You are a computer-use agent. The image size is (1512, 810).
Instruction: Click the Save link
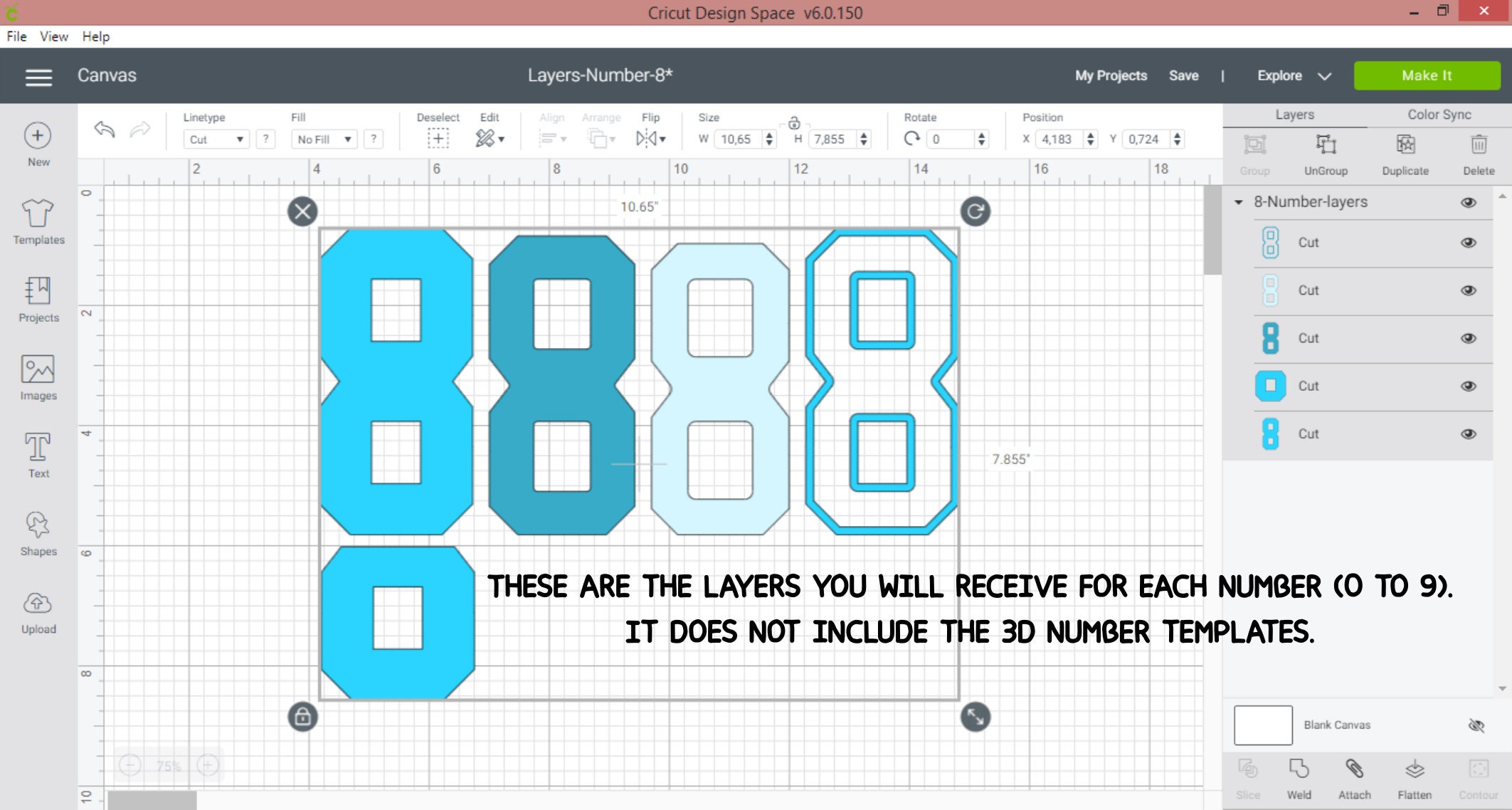[x=1183, y=75]
